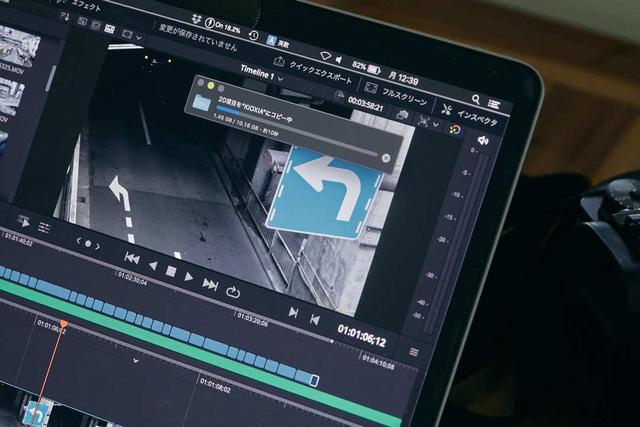Play reverse button
640x427 pixels.
point(153,266)
